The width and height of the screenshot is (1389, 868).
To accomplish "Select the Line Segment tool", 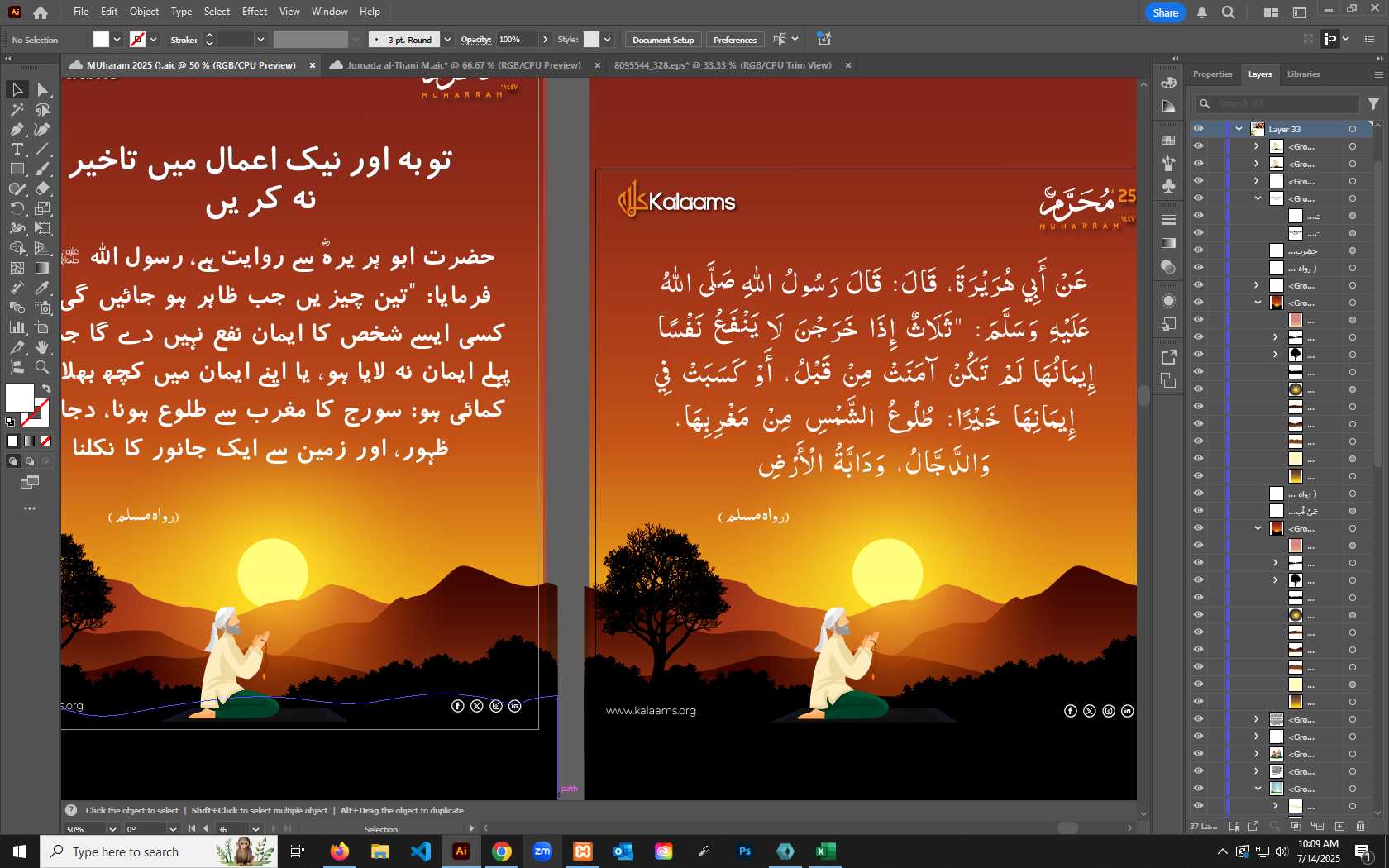I will coord(43,149).
